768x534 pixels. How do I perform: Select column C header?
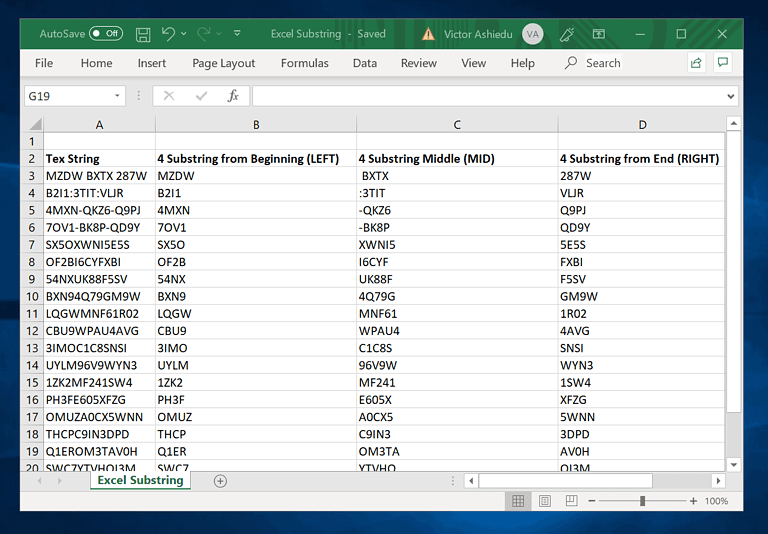coord(457,124)
